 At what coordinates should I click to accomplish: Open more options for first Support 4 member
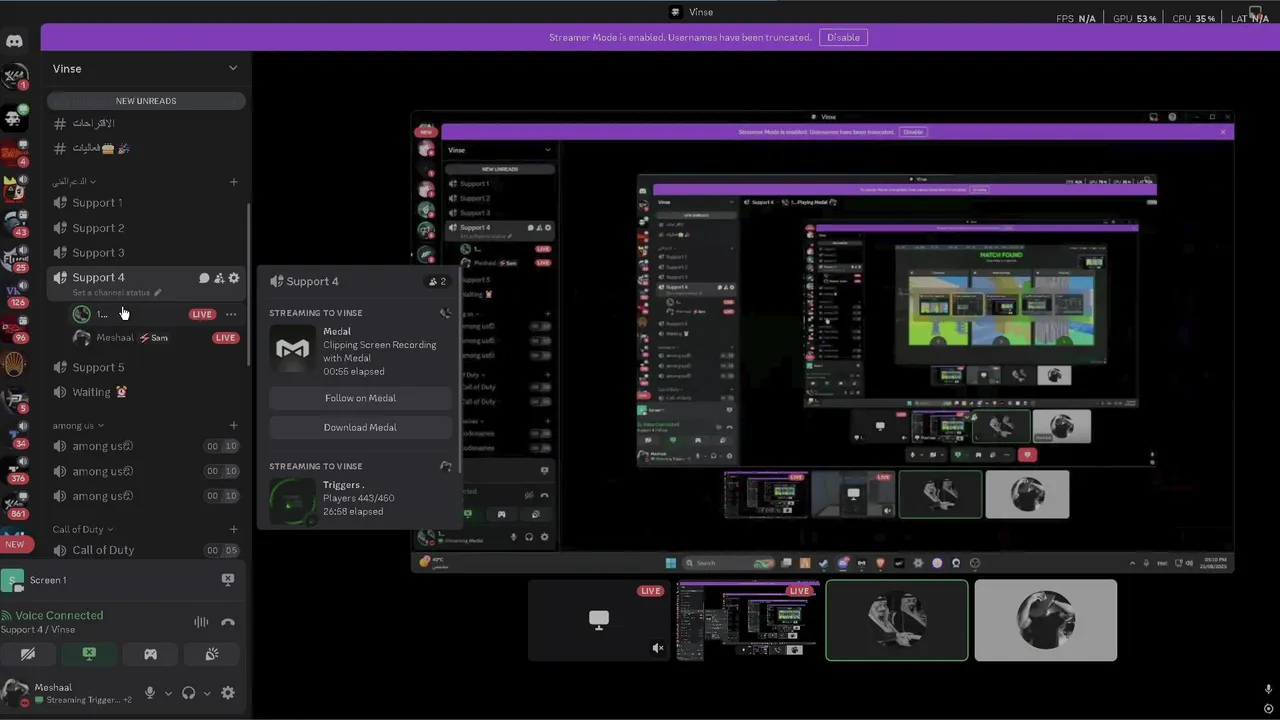(x=231, y=314)
